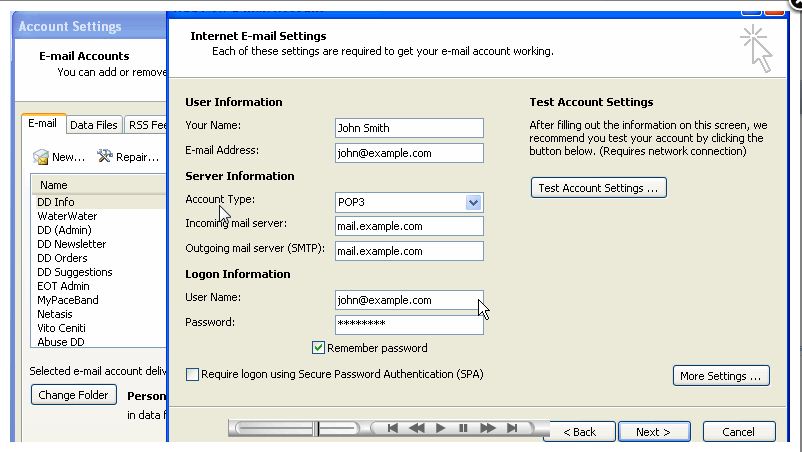Click Change Folder button in Account Settings
The height and width of the screenshot is (452, 802).
(74, 395)
